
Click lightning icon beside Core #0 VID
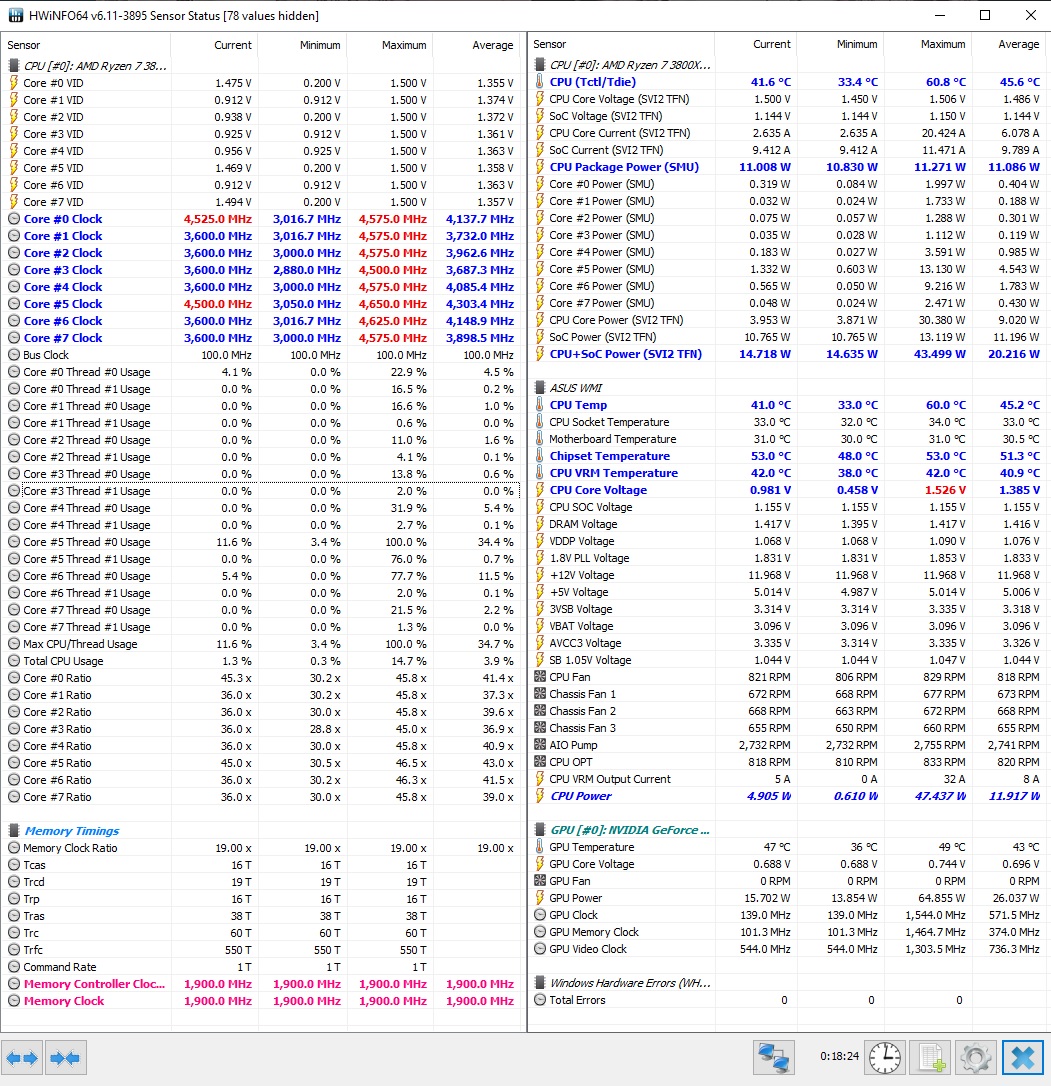[13, 82]
